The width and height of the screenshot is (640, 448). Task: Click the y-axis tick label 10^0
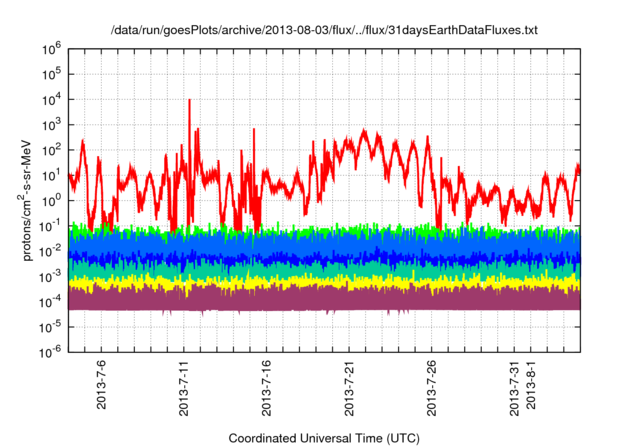[51, 201]
